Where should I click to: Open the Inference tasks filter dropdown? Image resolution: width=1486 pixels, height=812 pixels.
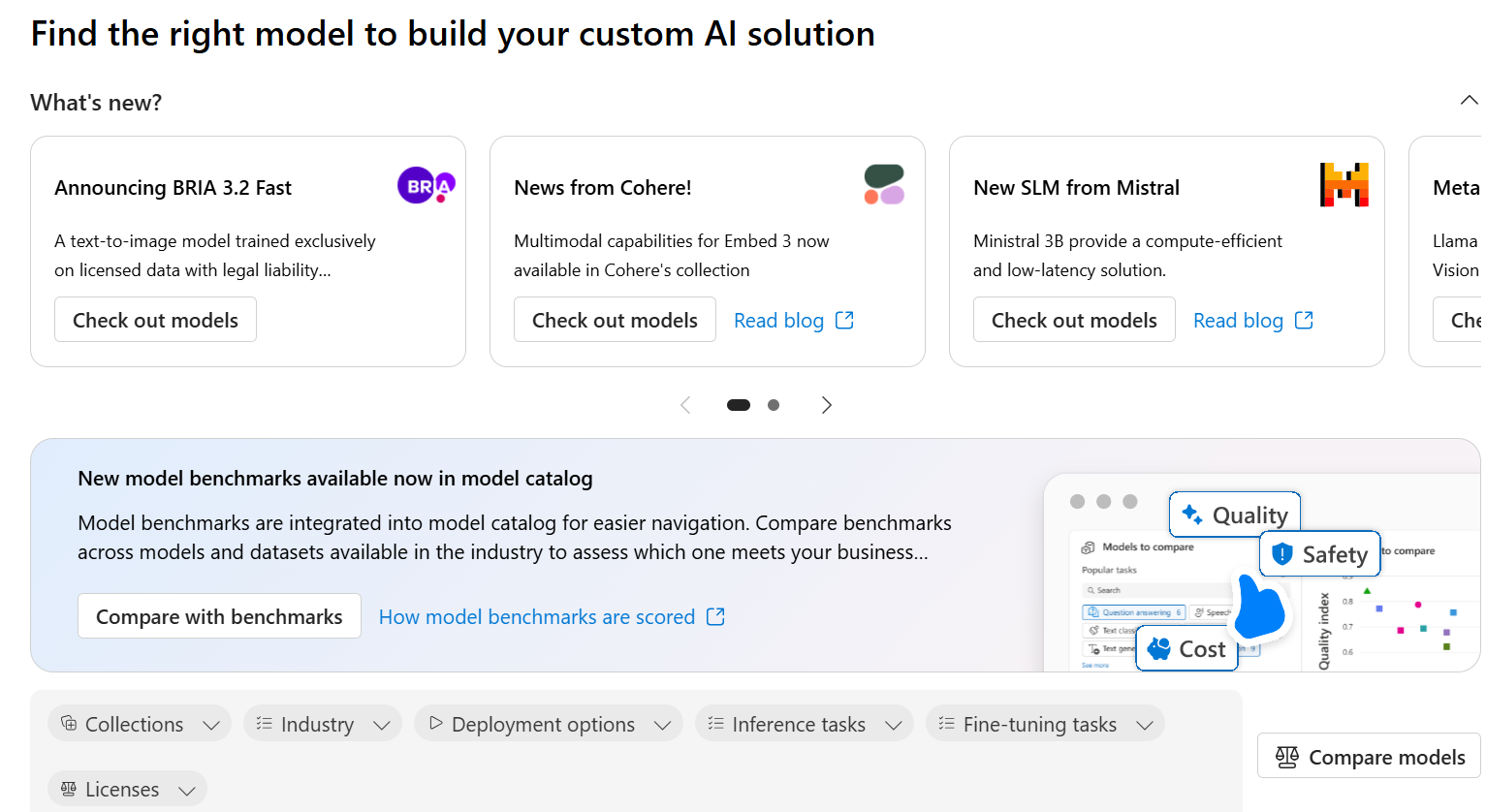point(805,724)
